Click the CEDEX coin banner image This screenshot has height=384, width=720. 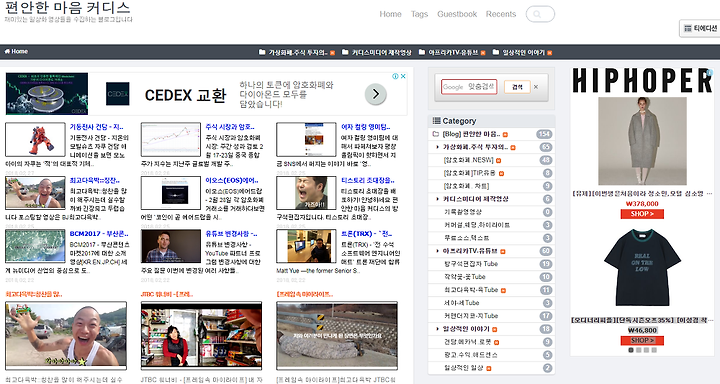click(47, 94)
